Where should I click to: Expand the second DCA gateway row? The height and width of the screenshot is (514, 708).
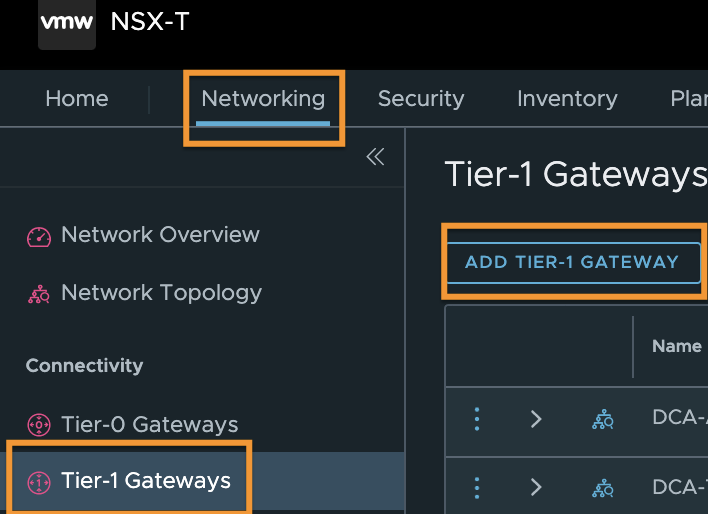pyautogui.click(x=536, y=487)
